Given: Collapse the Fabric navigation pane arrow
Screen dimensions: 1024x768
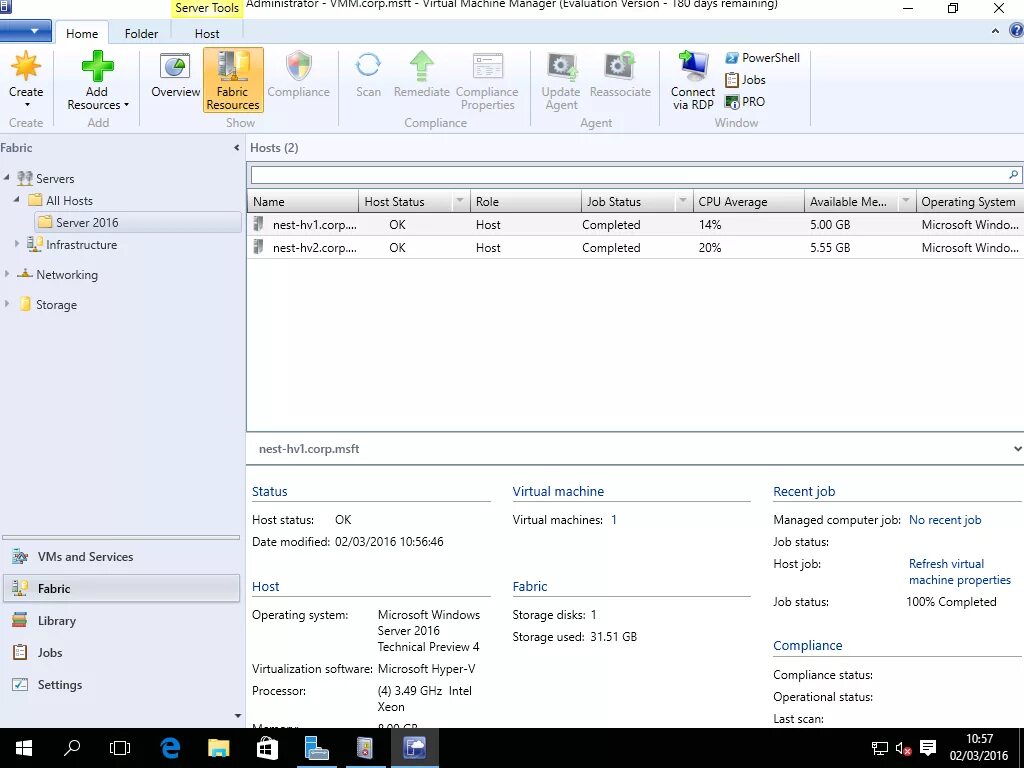Looking at the screenshot, I should (236, 148).
